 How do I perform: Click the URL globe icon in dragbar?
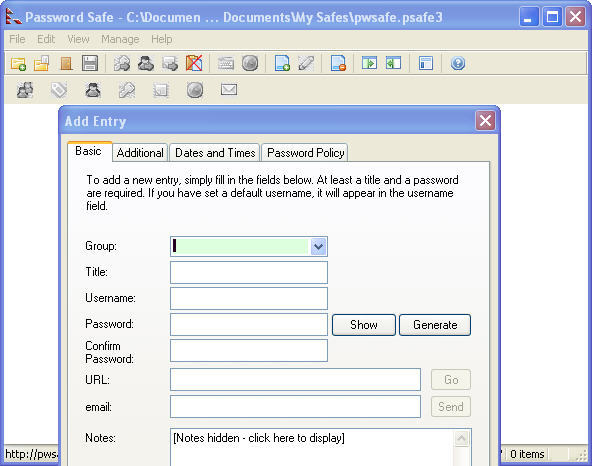195,90
